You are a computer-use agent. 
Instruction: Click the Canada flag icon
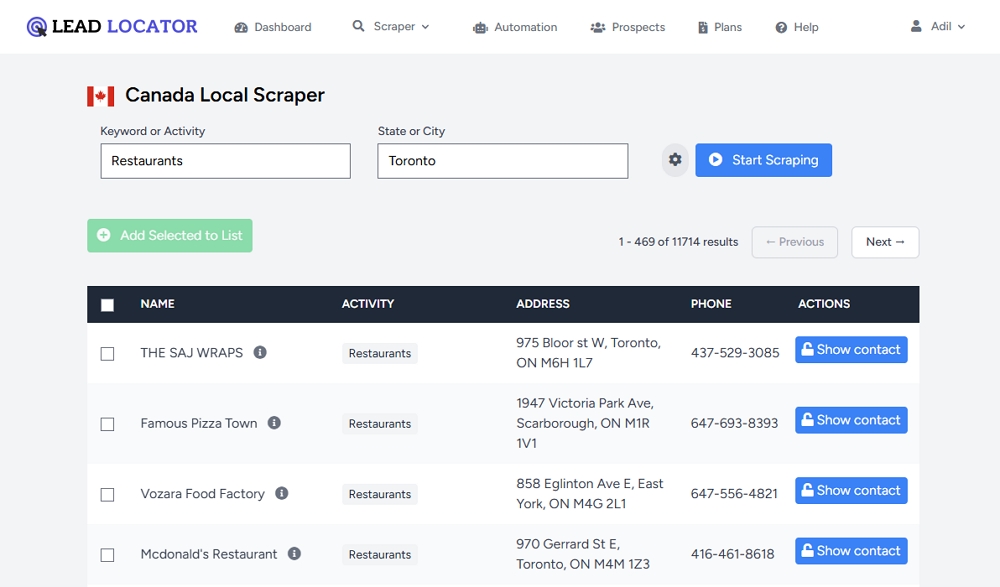[100, 96]
